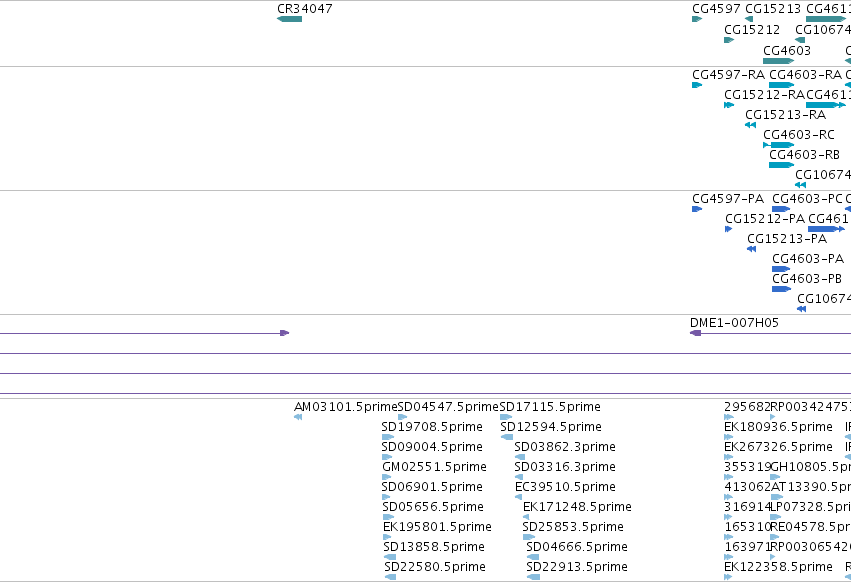Click the feature labeled 165310
The height and width of the screenshot is (582, 851).
728,537
